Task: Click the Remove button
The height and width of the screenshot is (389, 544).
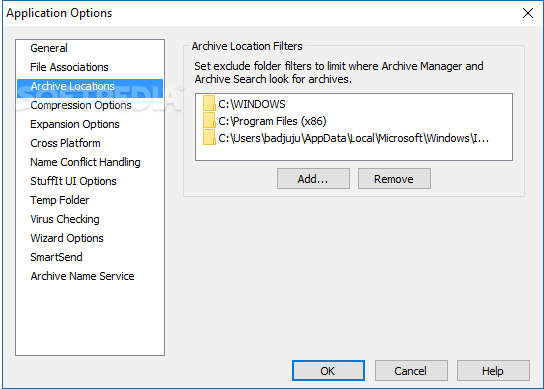Action: pyautogui.click(x=394, y=179)
